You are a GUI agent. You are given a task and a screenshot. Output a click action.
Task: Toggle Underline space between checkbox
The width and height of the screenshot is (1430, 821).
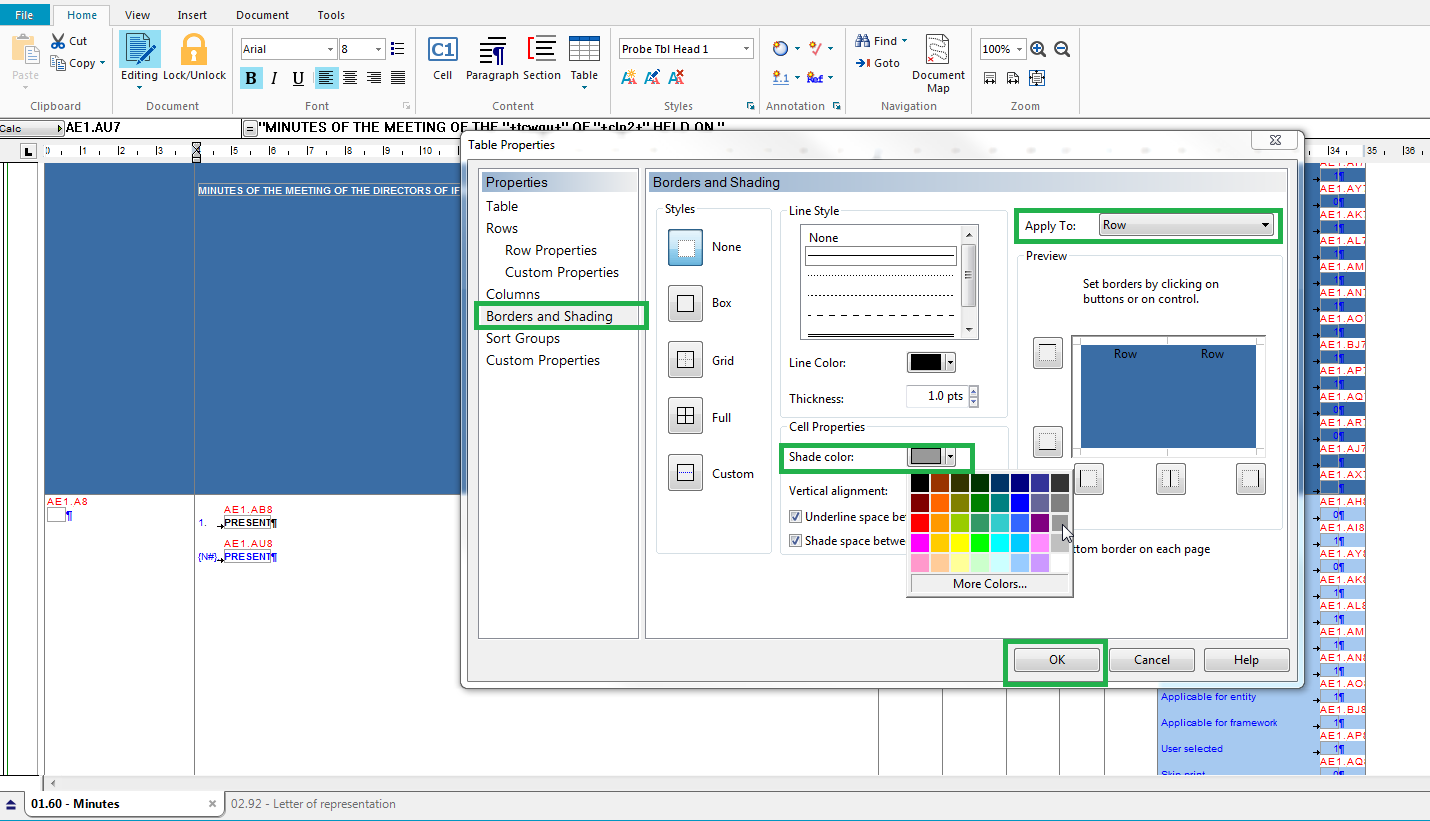(796, 517)
